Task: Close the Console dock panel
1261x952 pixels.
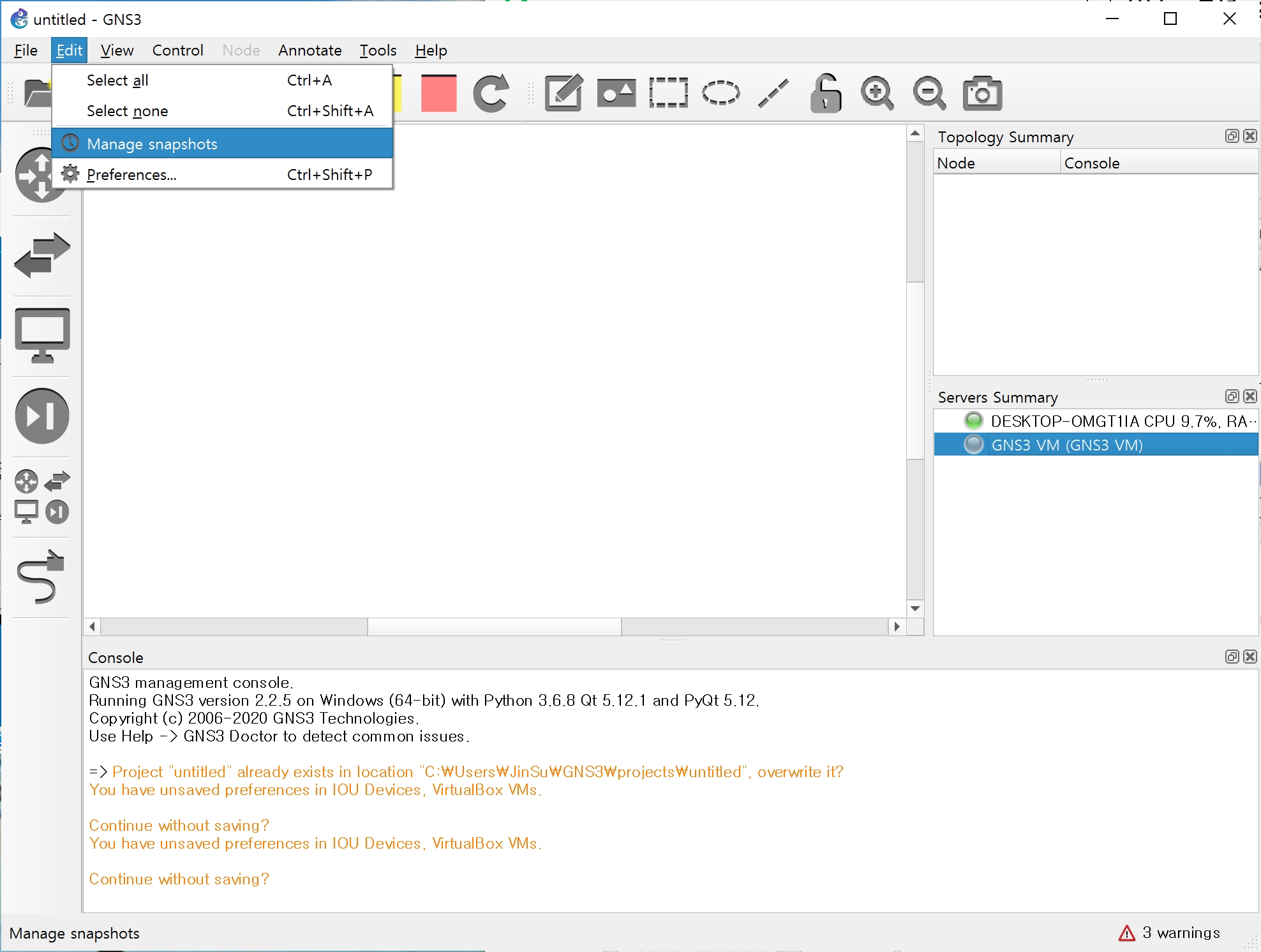Action: pyautogui.click(x=1250, y=657)
